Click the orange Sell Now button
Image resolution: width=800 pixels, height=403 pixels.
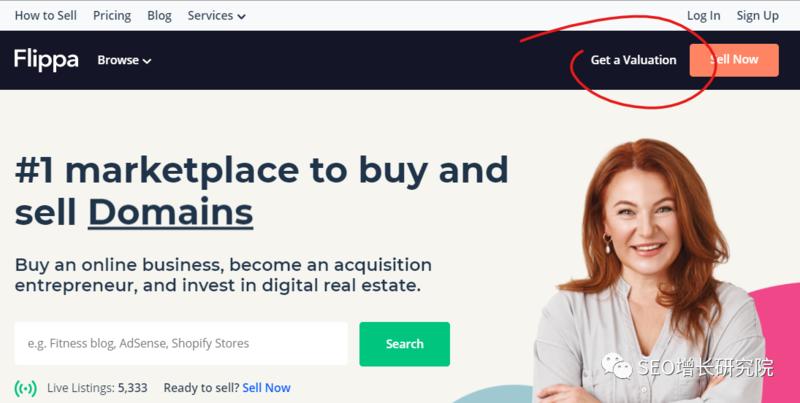coord(734,60)
